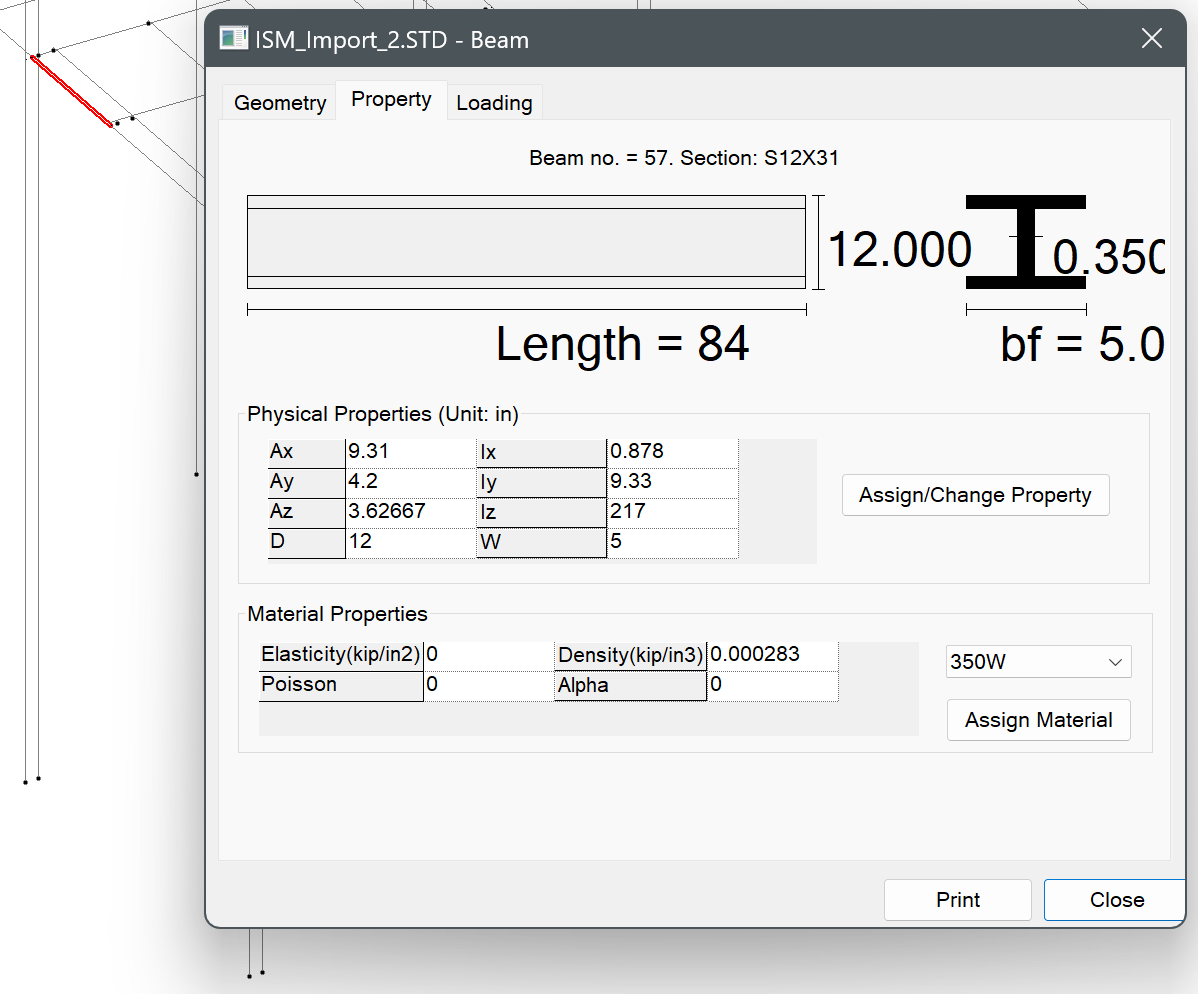Click the beam elevation drawing
1198x994 pixels.
[526, 242]
